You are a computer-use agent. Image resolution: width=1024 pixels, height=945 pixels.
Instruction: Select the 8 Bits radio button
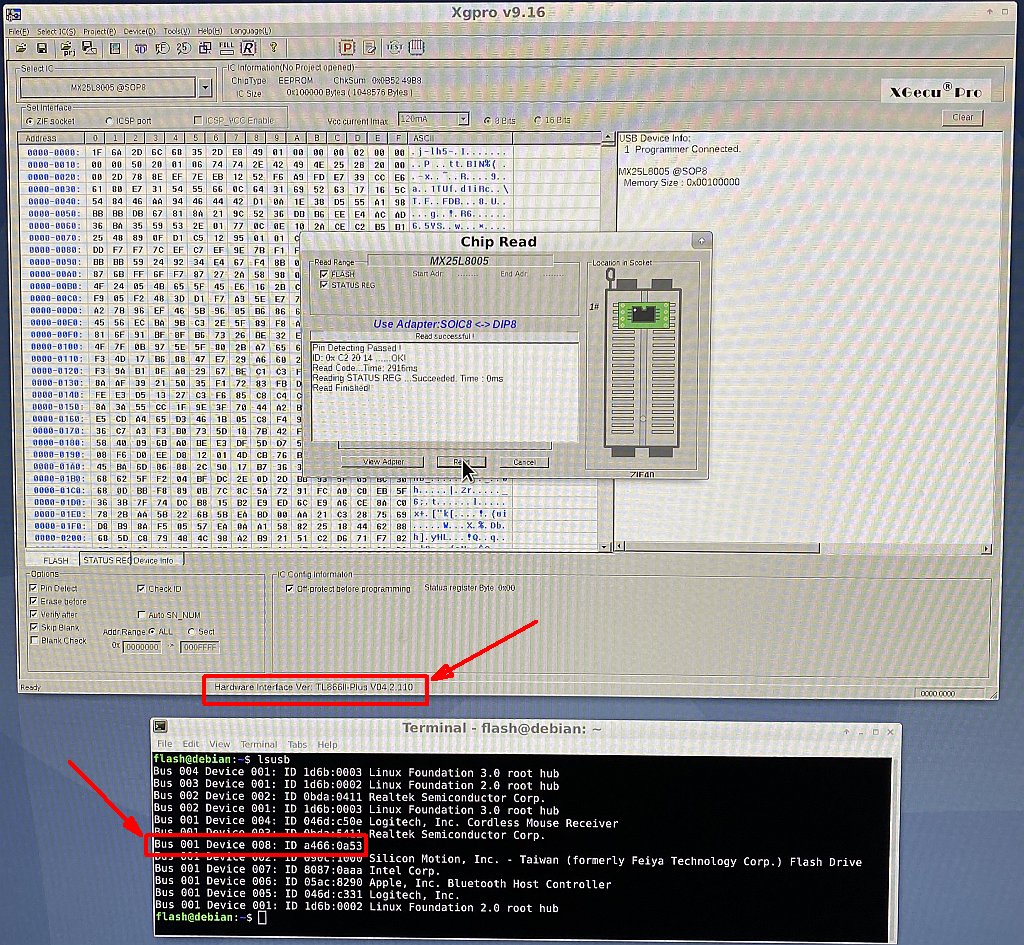coord(487,121)
